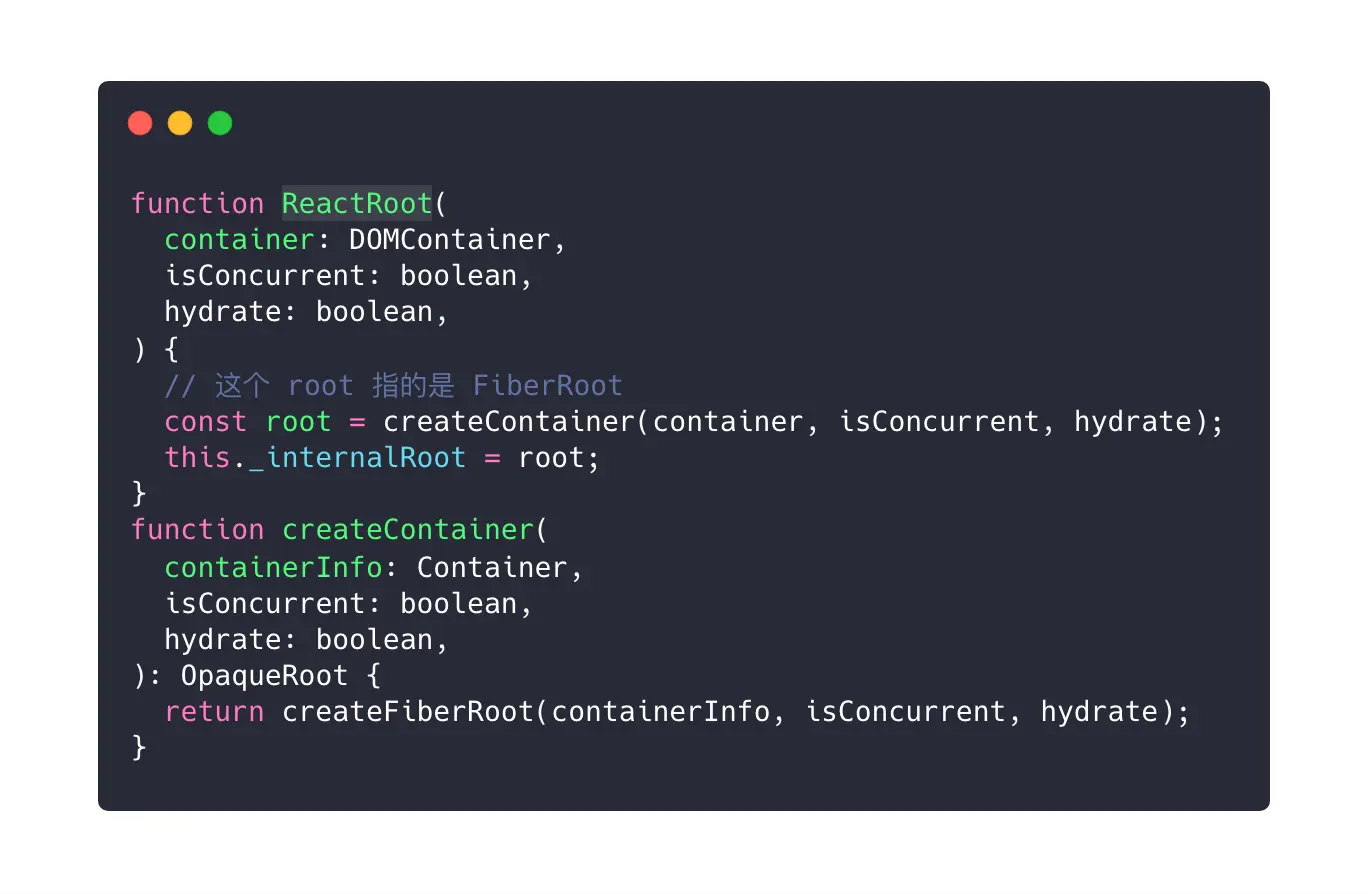This screenshot has width=1368, height=894.
Task: Click the red close dot
Action: [140, 123]
